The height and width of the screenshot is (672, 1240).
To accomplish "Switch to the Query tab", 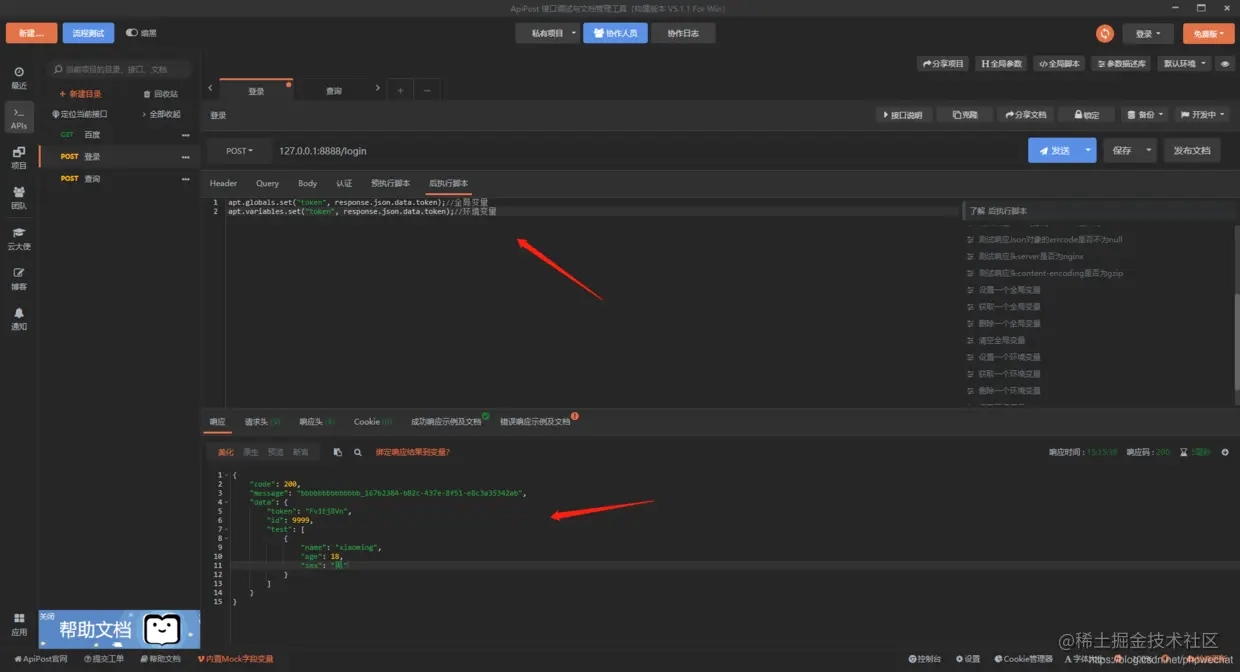I will point(267,184).
